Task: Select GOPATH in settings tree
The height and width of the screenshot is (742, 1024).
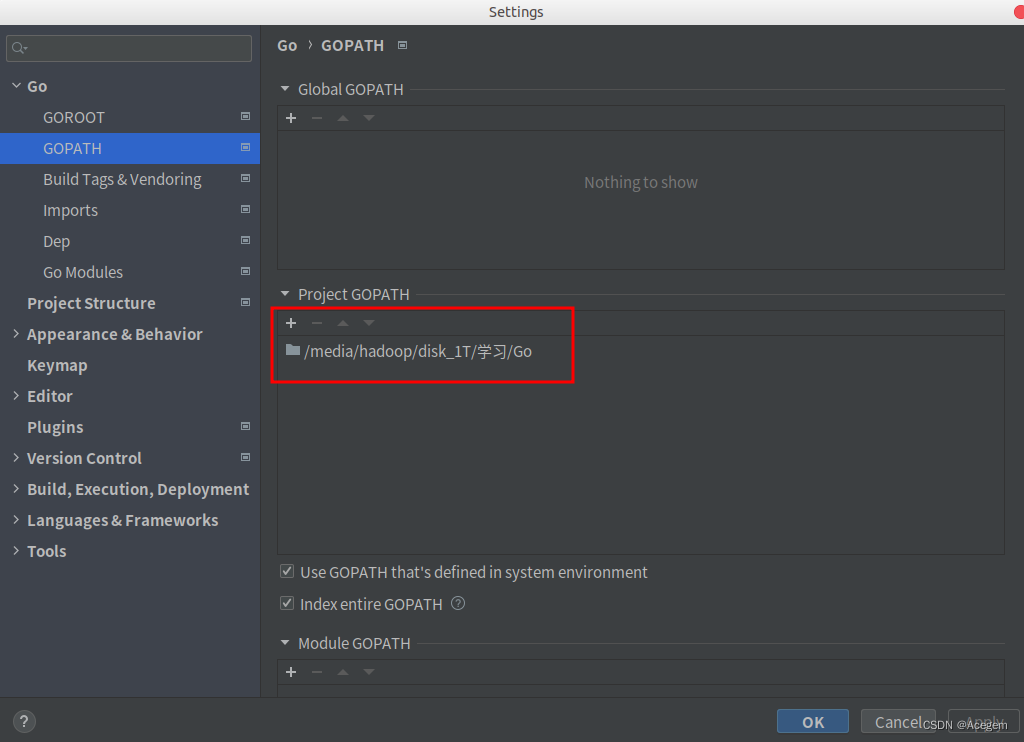Action: (x=130, y=148)
